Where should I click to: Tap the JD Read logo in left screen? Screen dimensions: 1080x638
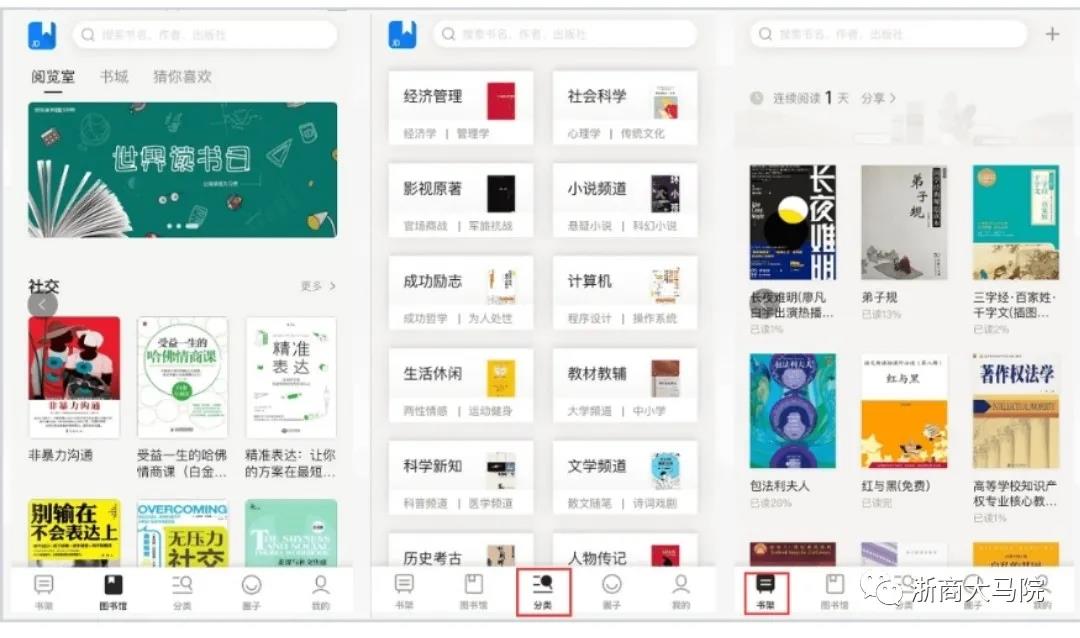[42, 34]
